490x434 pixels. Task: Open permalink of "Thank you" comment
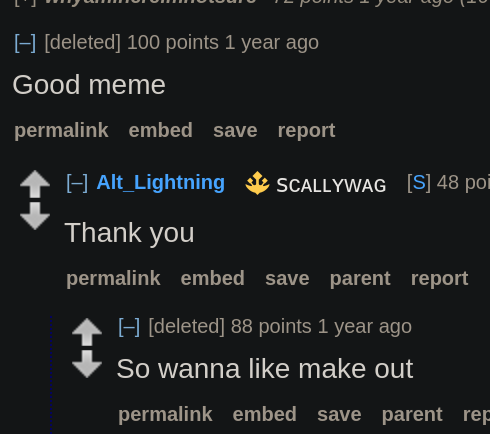point(113,279)
